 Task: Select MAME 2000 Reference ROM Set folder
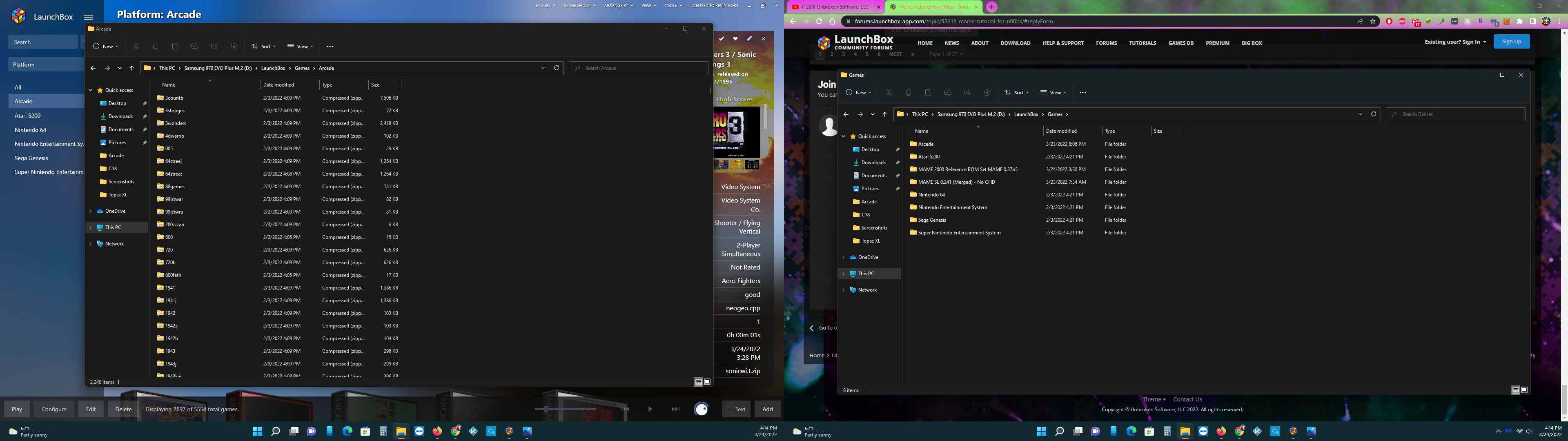pos(967,169)
